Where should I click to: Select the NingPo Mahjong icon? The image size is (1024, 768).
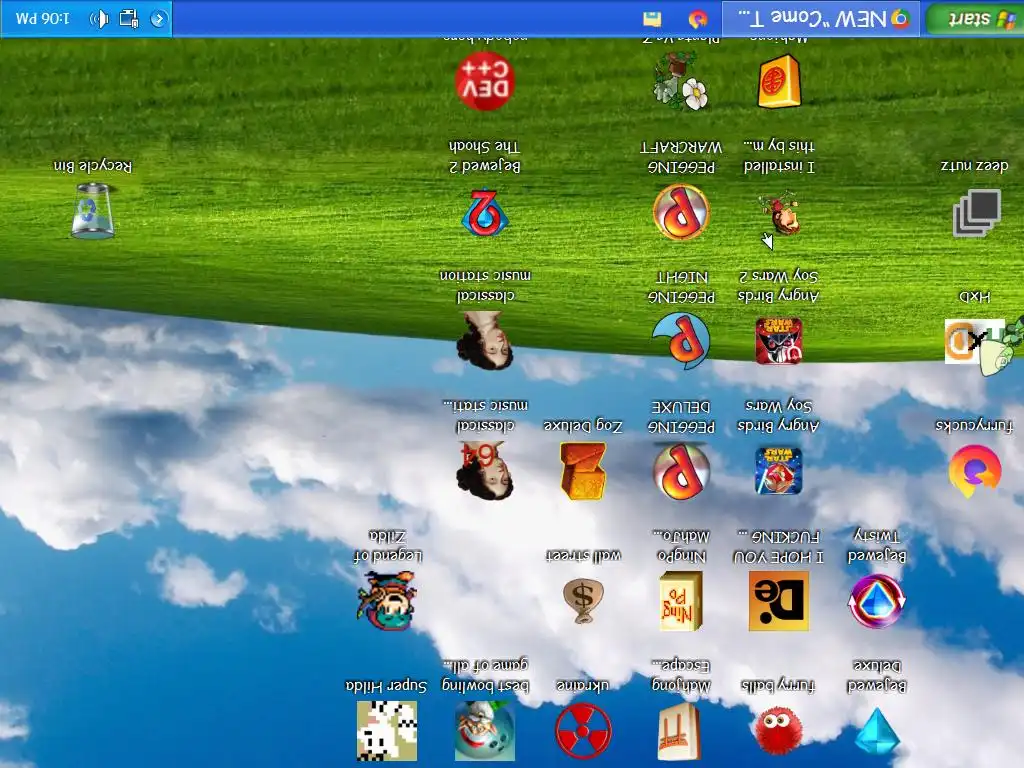pyautogui.click(x=681, y=600)
